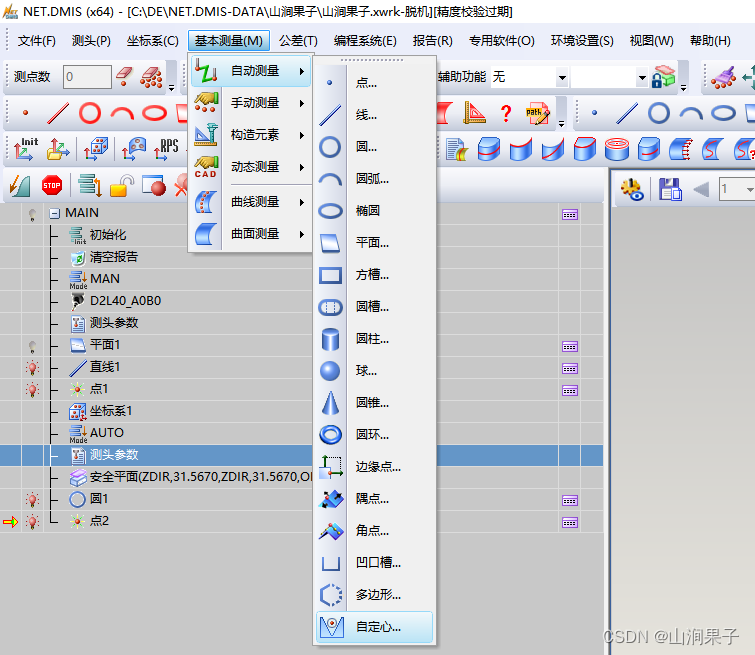Toggle the bulb on the 圆1 row

pyautogui.click(x=32, y=499)
